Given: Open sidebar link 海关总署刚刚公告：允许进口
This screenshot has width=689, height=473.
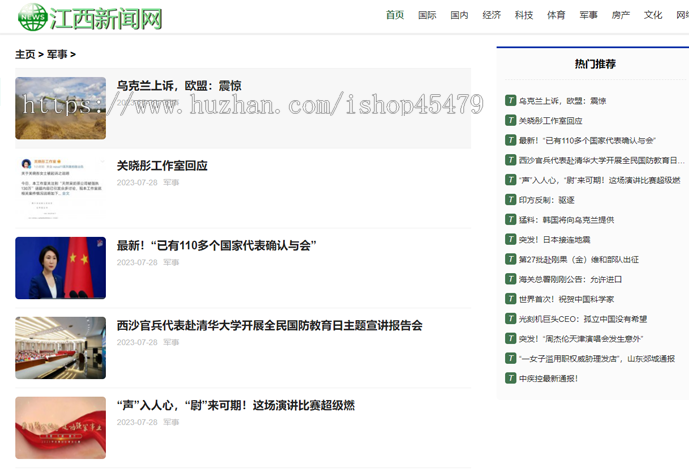Looking at the screenshot, I should click(570, 279).
